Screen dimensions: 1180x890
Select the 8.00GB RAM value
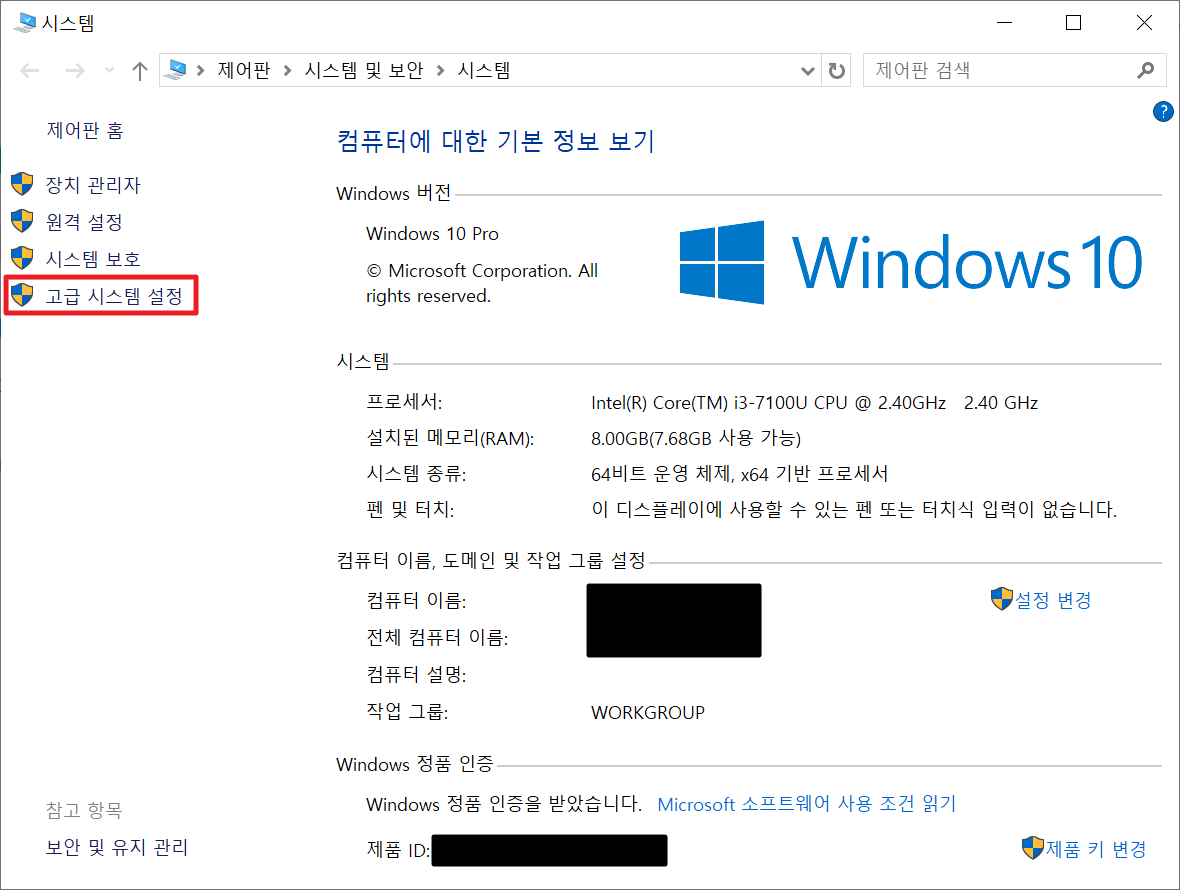(x=696, y=439)
